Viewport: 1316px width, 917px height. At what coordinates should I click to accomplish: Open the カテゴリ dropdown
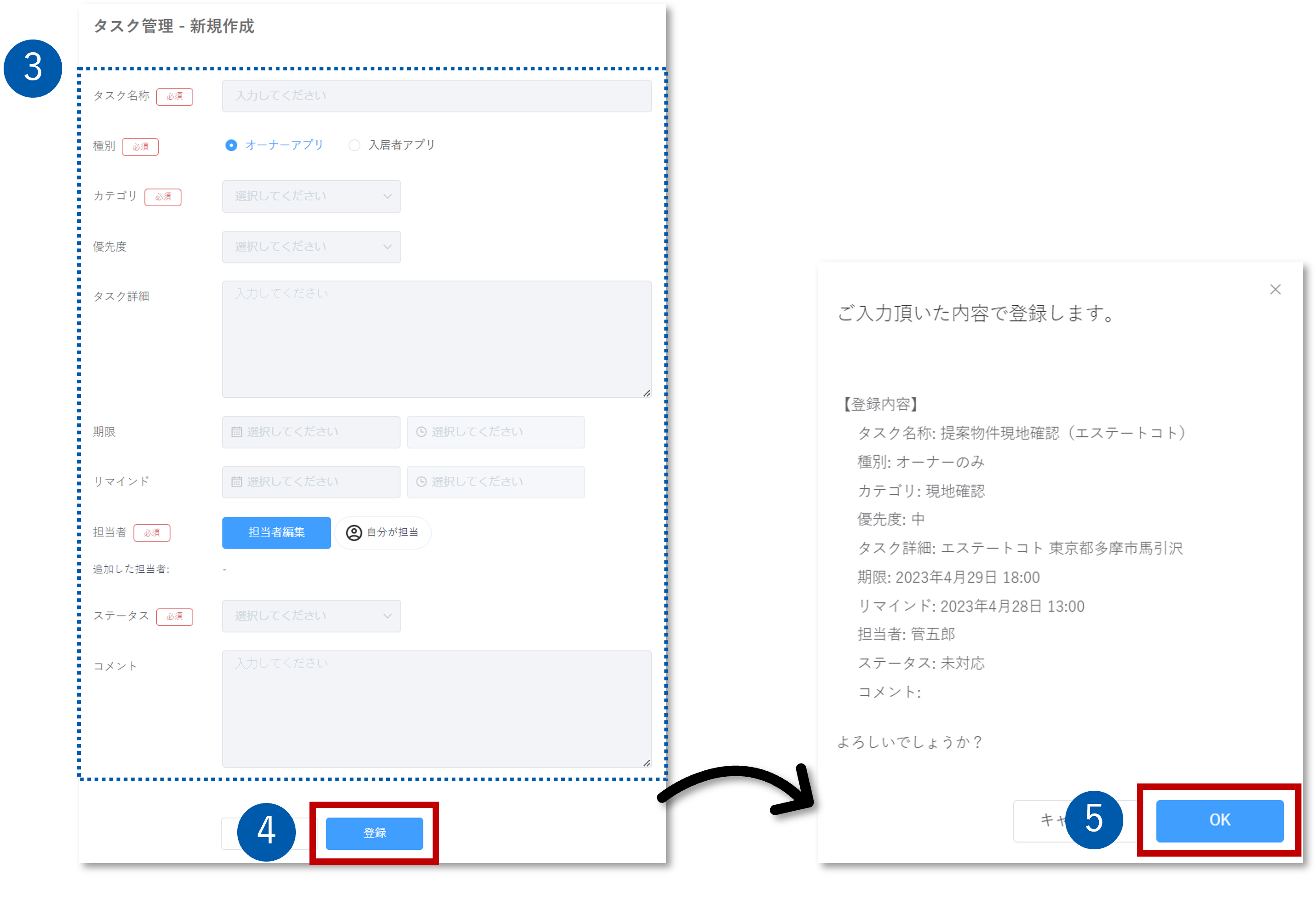[x=311, y=197]
